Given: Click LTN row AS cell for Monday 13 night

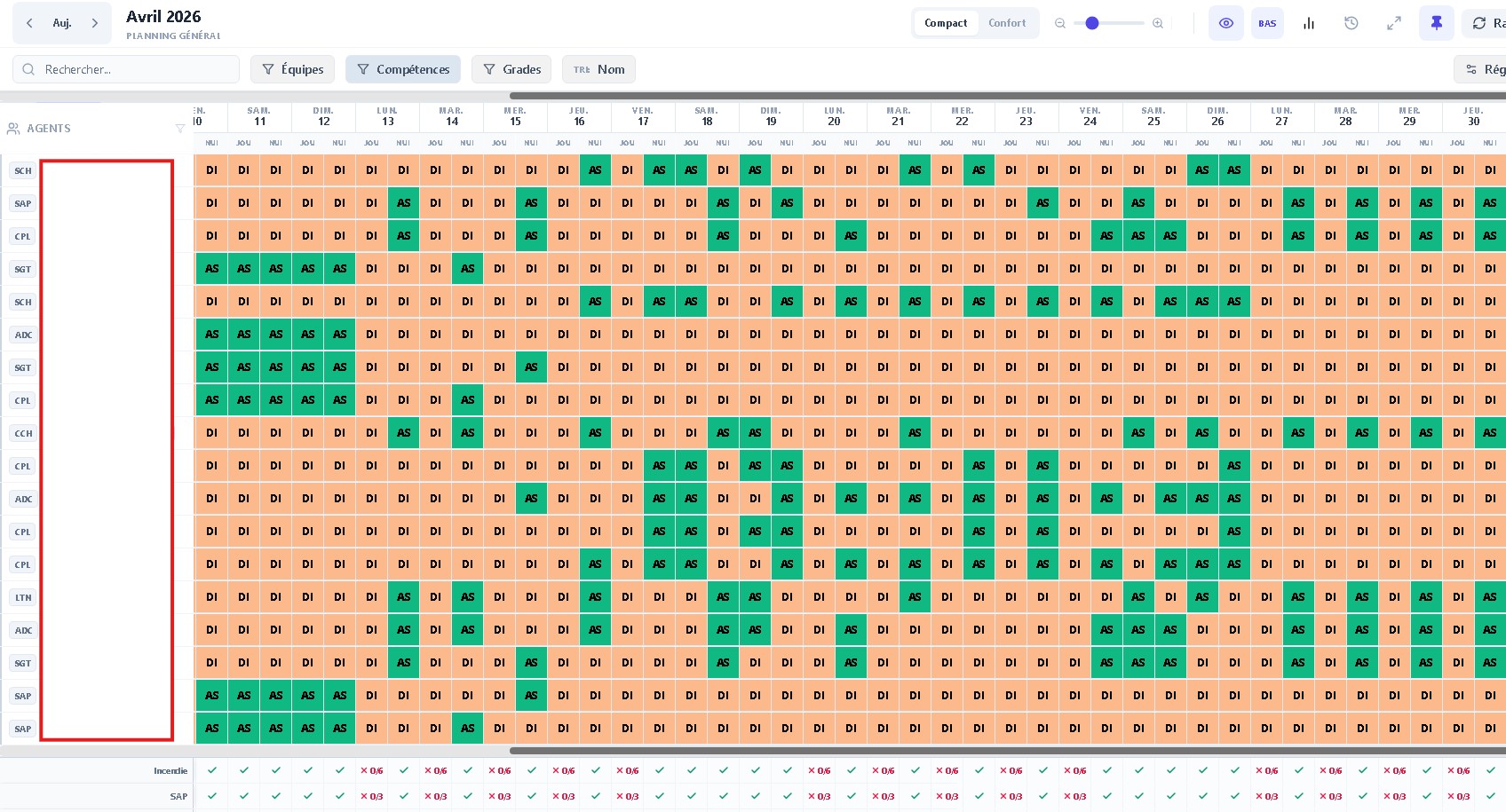Looking at the screenshot, I should (x=404, y=597).
